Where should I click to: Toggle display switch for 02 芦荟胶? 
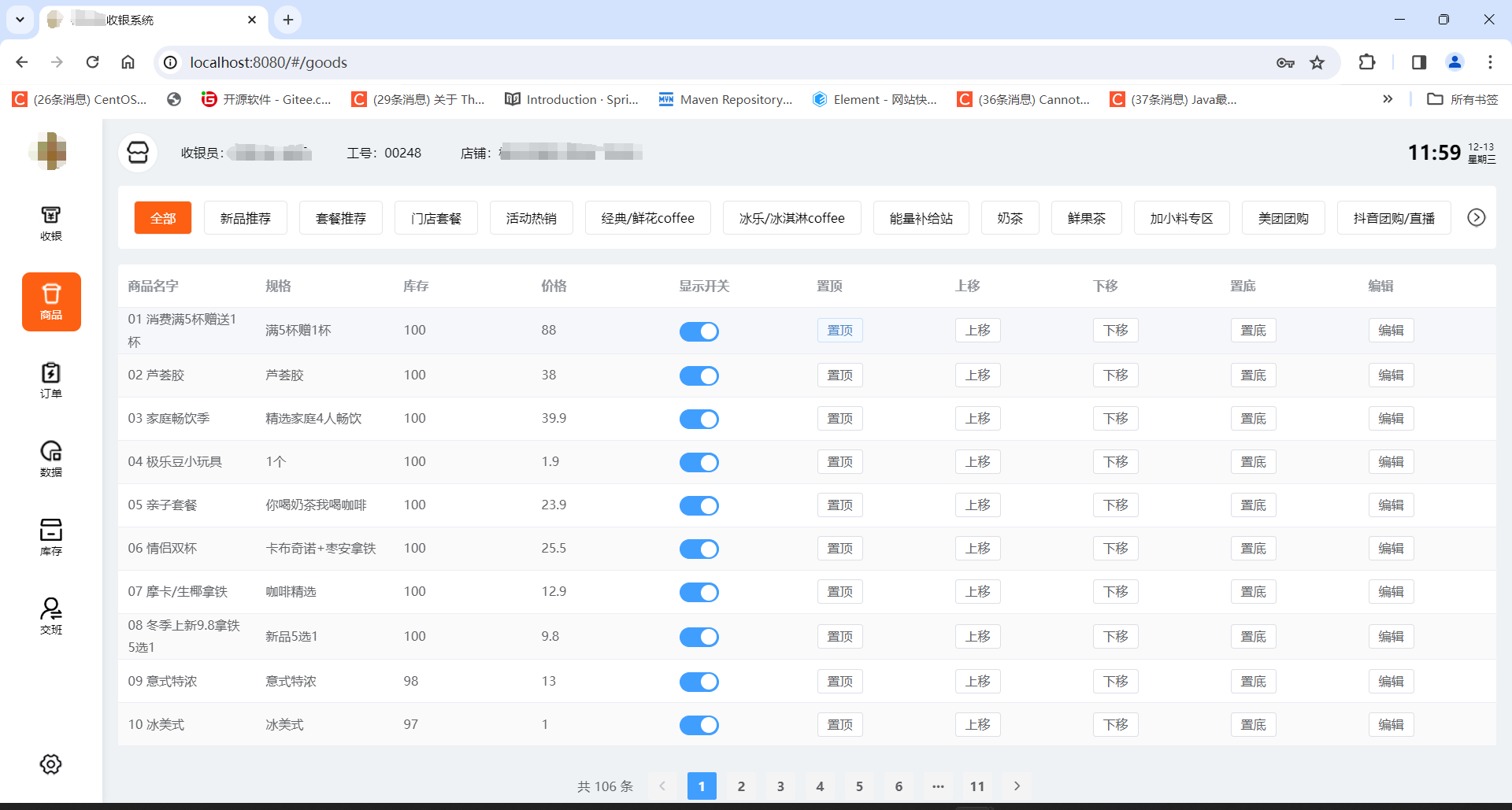(x=699, y=375)
